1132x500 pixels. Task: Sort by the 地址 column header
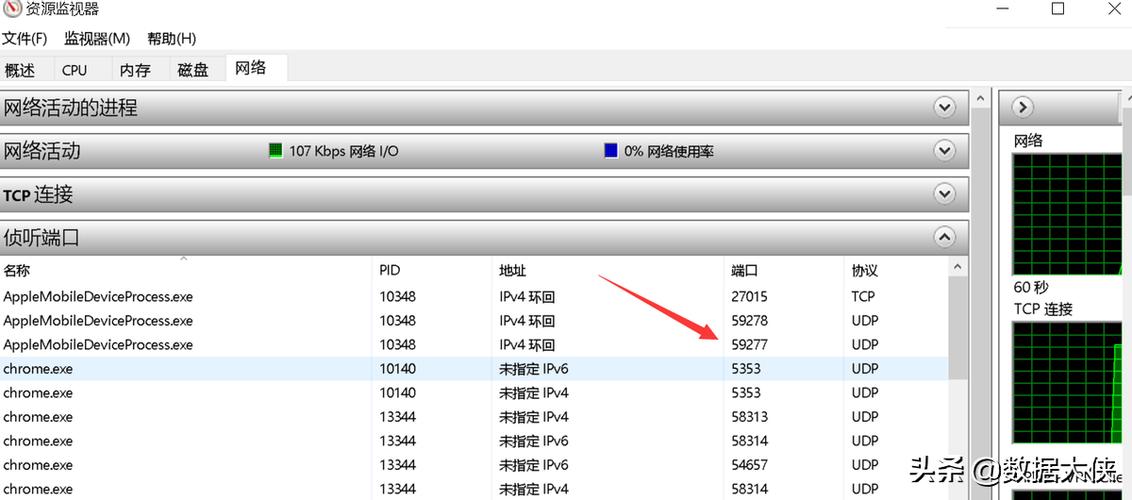coord(513,271)
